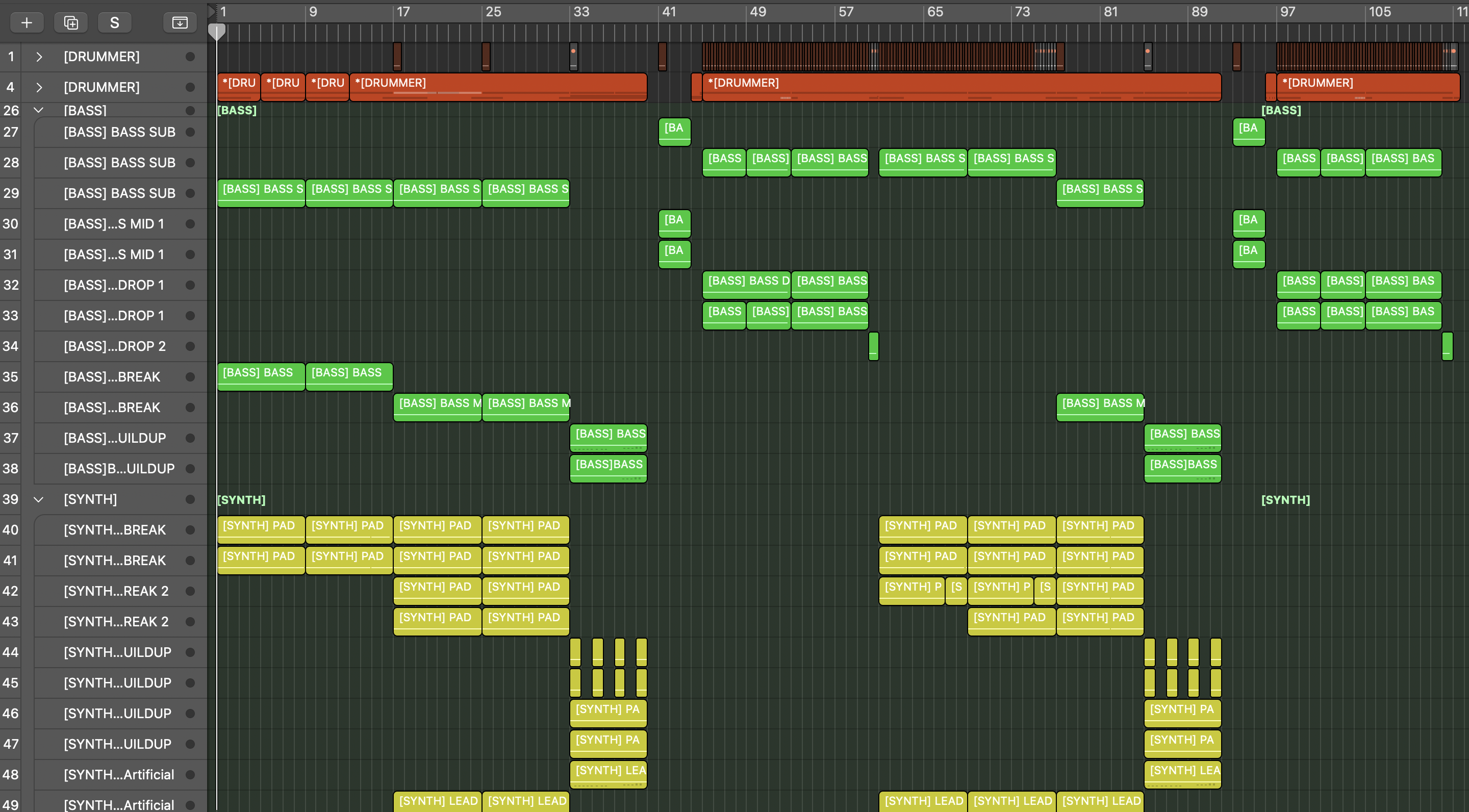This screenshot has width=1469, height=812.
Task: Click the catch playhead drop-in button
Action: pyautogui.click(x=180, y=22)
